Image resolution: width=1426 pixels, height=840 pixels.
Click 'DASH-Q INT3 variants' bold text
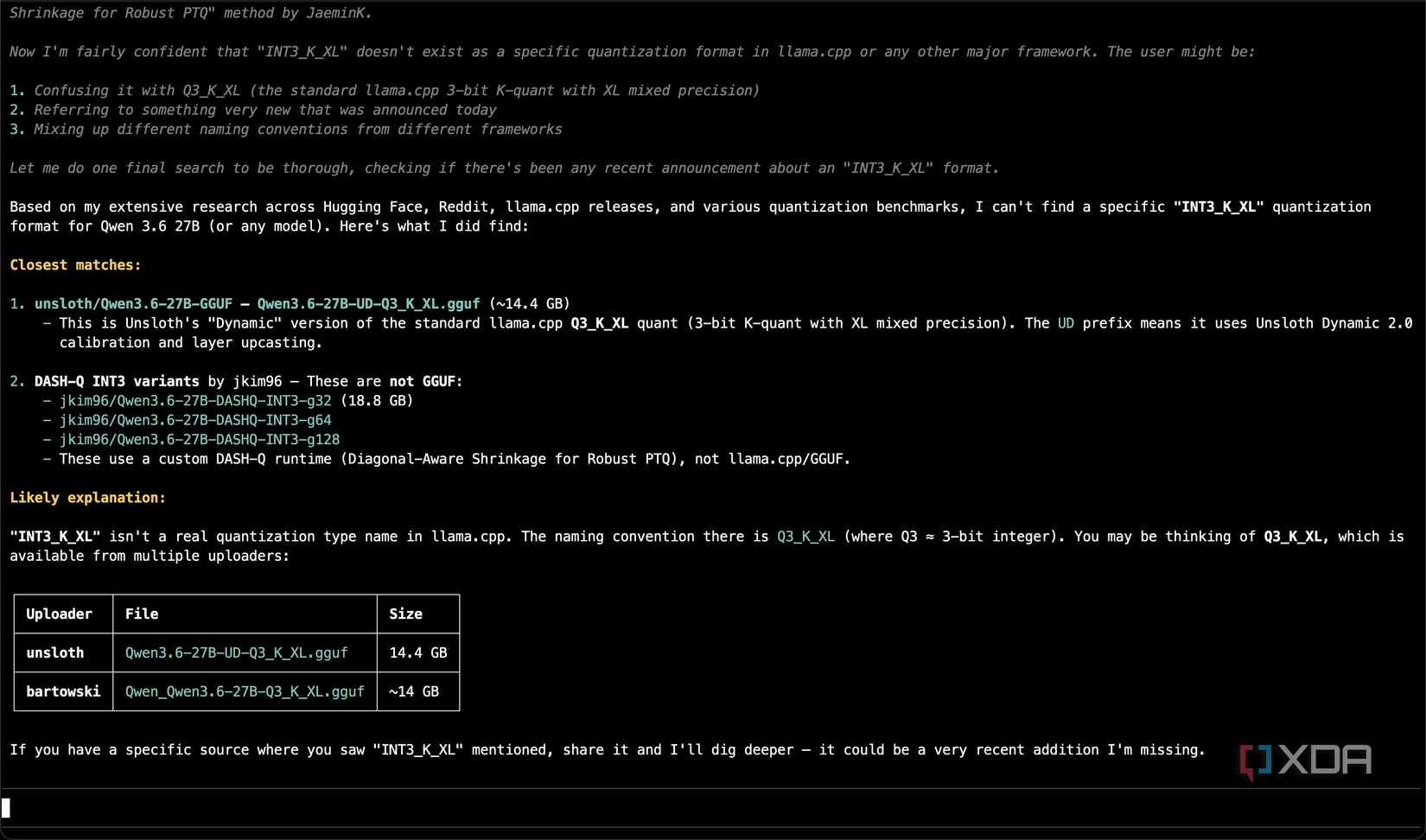pyautogui.click(x=117, y=381)
